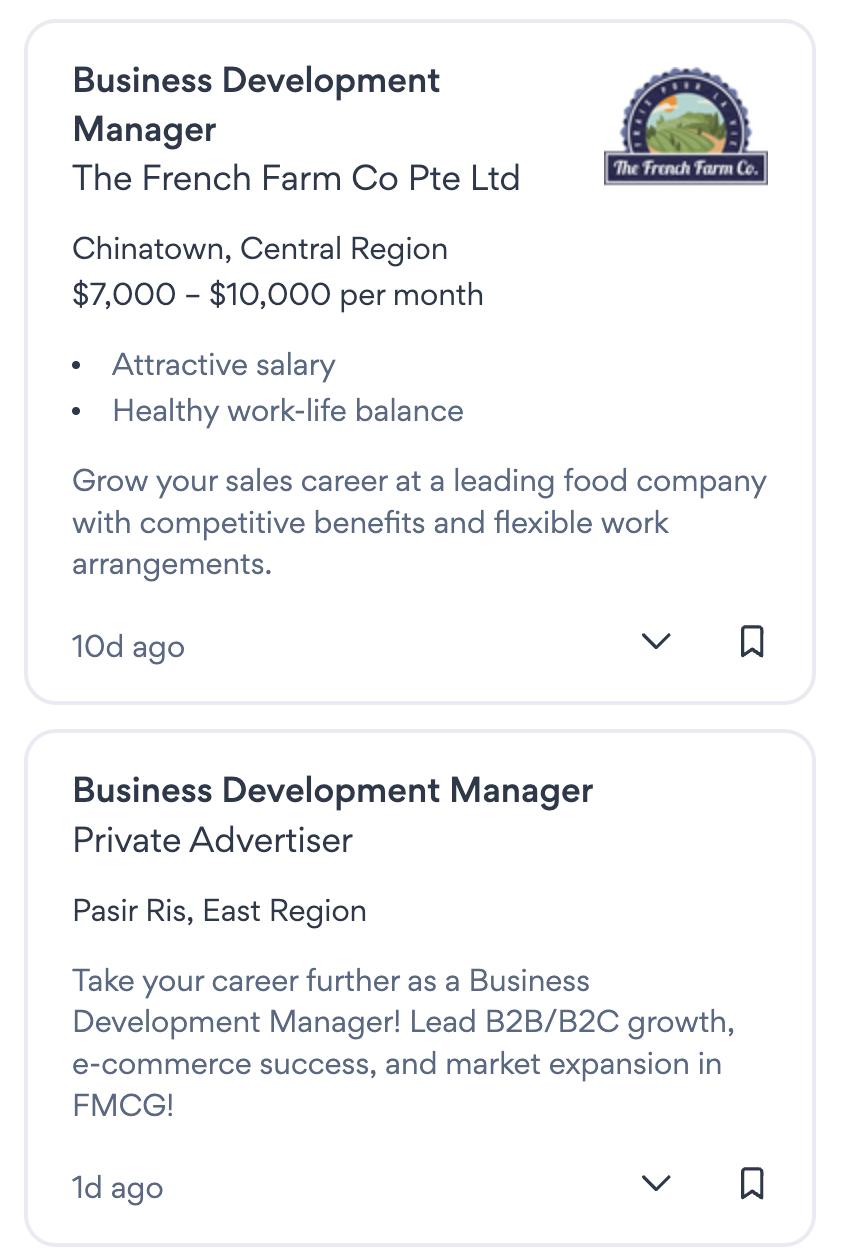Bookmark the Private Advertiser job listing
850x1254 pixels.
point(752,1184)
